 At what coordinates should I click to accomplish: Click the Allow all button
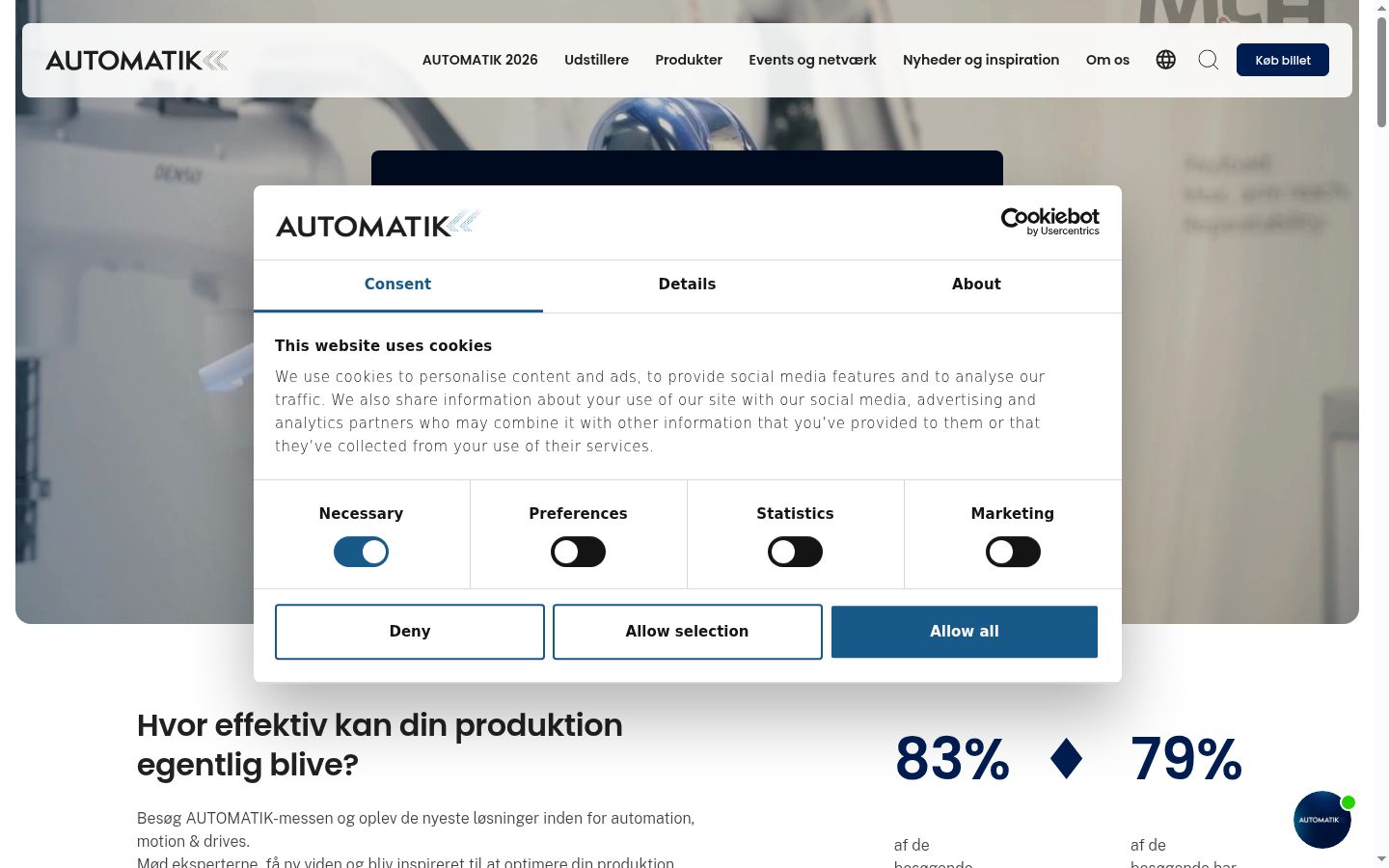pos(965,632)
